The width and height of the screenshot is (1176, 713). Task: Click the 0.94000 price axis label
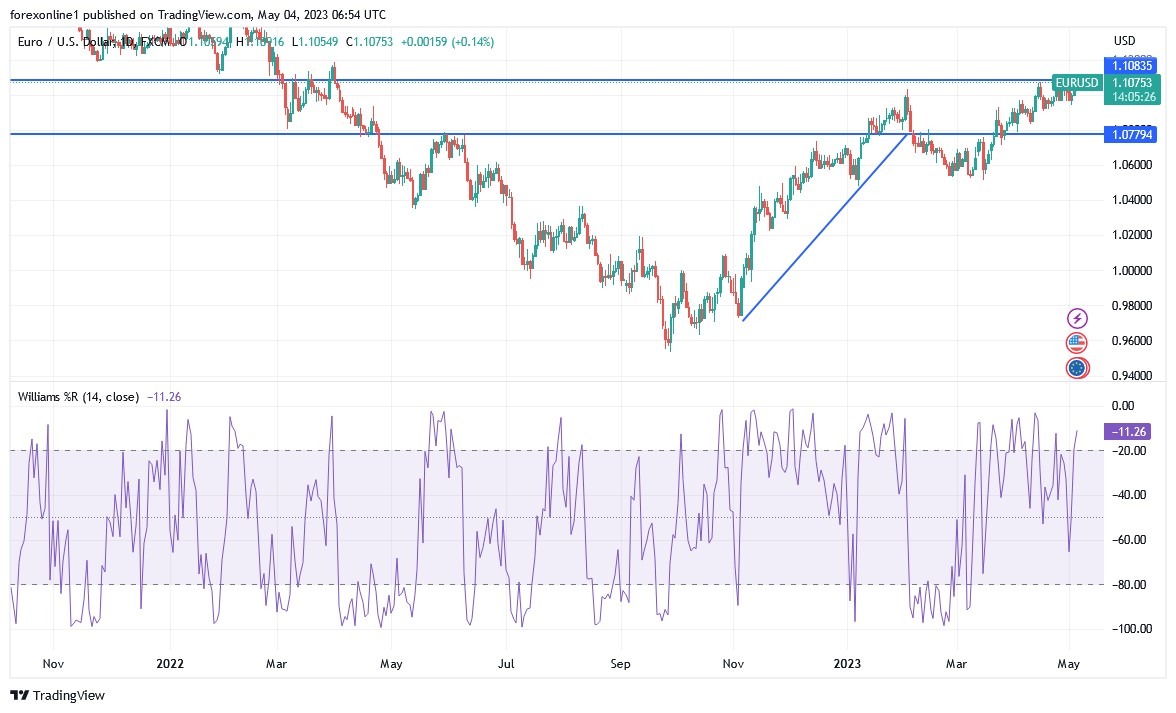pyautogui.click(x=1132, y=376)
